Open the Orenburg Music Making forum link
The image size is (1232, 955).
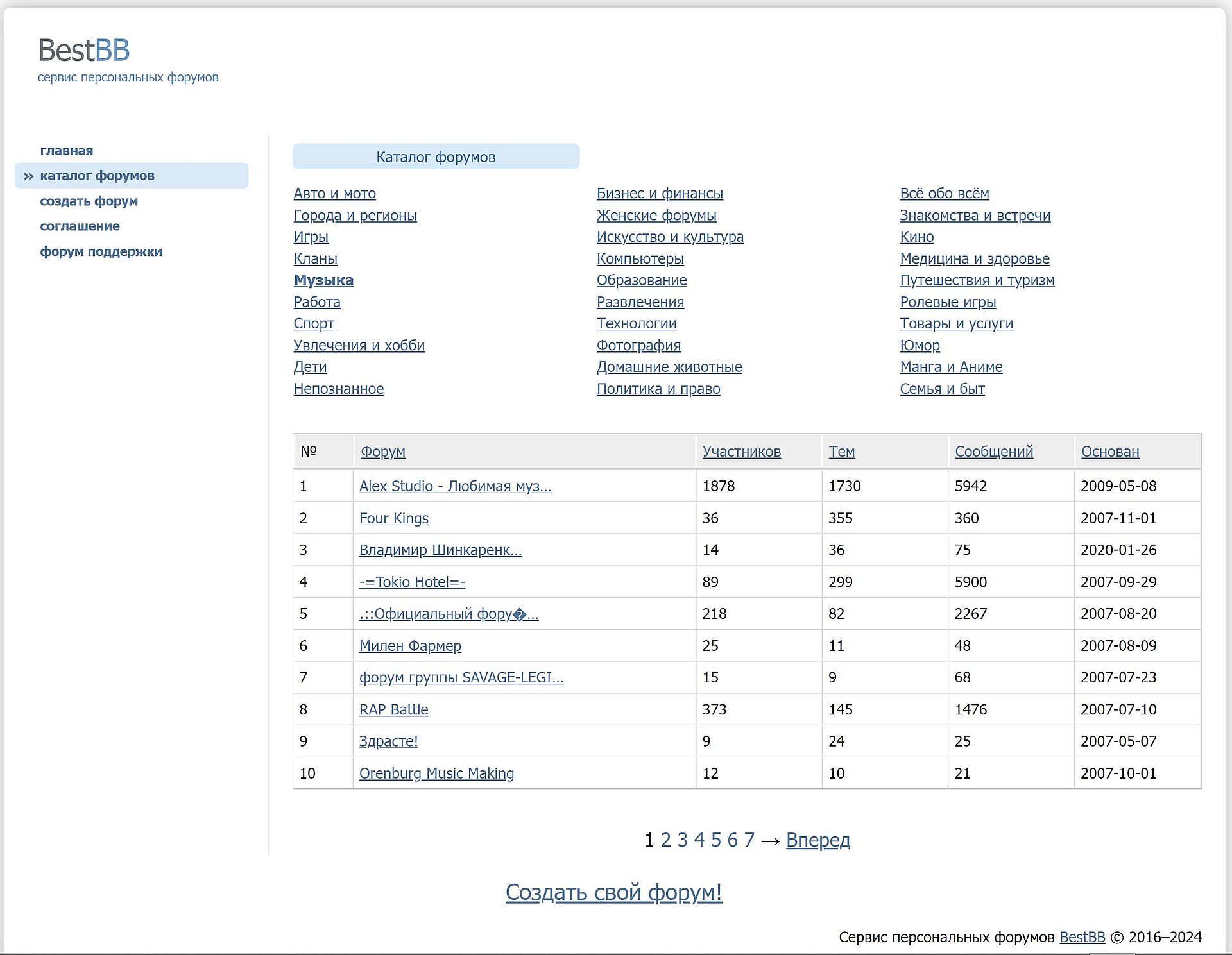point(436,773)
